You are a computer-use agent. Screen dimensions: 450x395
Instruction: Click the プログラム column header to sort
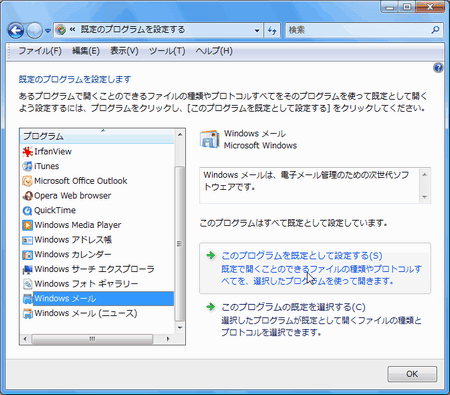[x=97, y=136]
